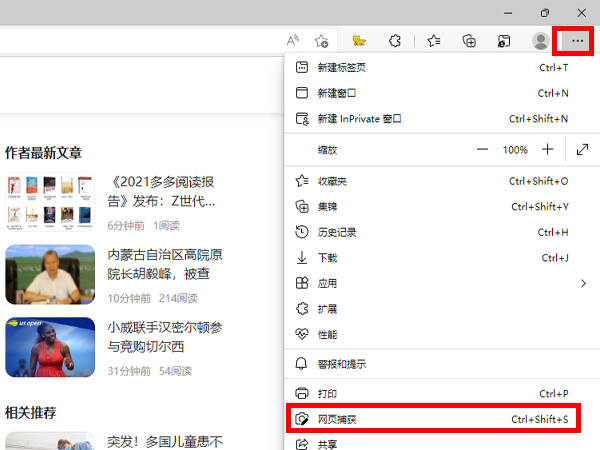Click the yellow cat extension icon

click(x=359, y=41)
